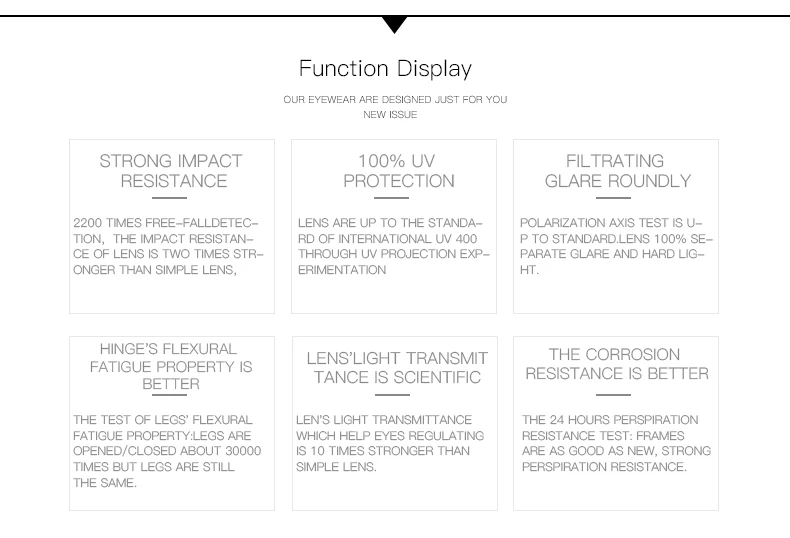
Task: Click the 24 hours perspiration test text
Action: click(x=616, y=443)
